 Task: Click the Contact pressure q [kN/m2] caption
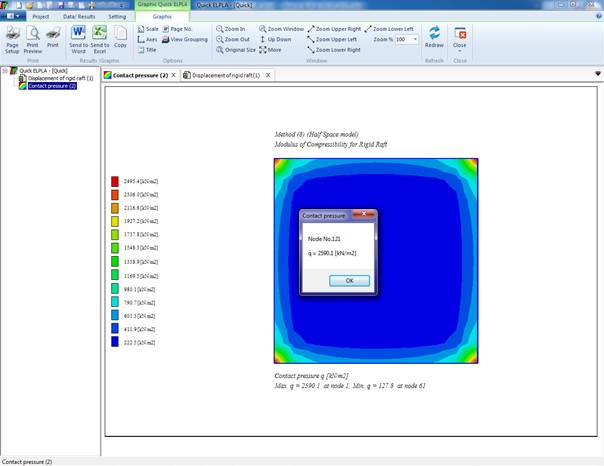(311, 375)
